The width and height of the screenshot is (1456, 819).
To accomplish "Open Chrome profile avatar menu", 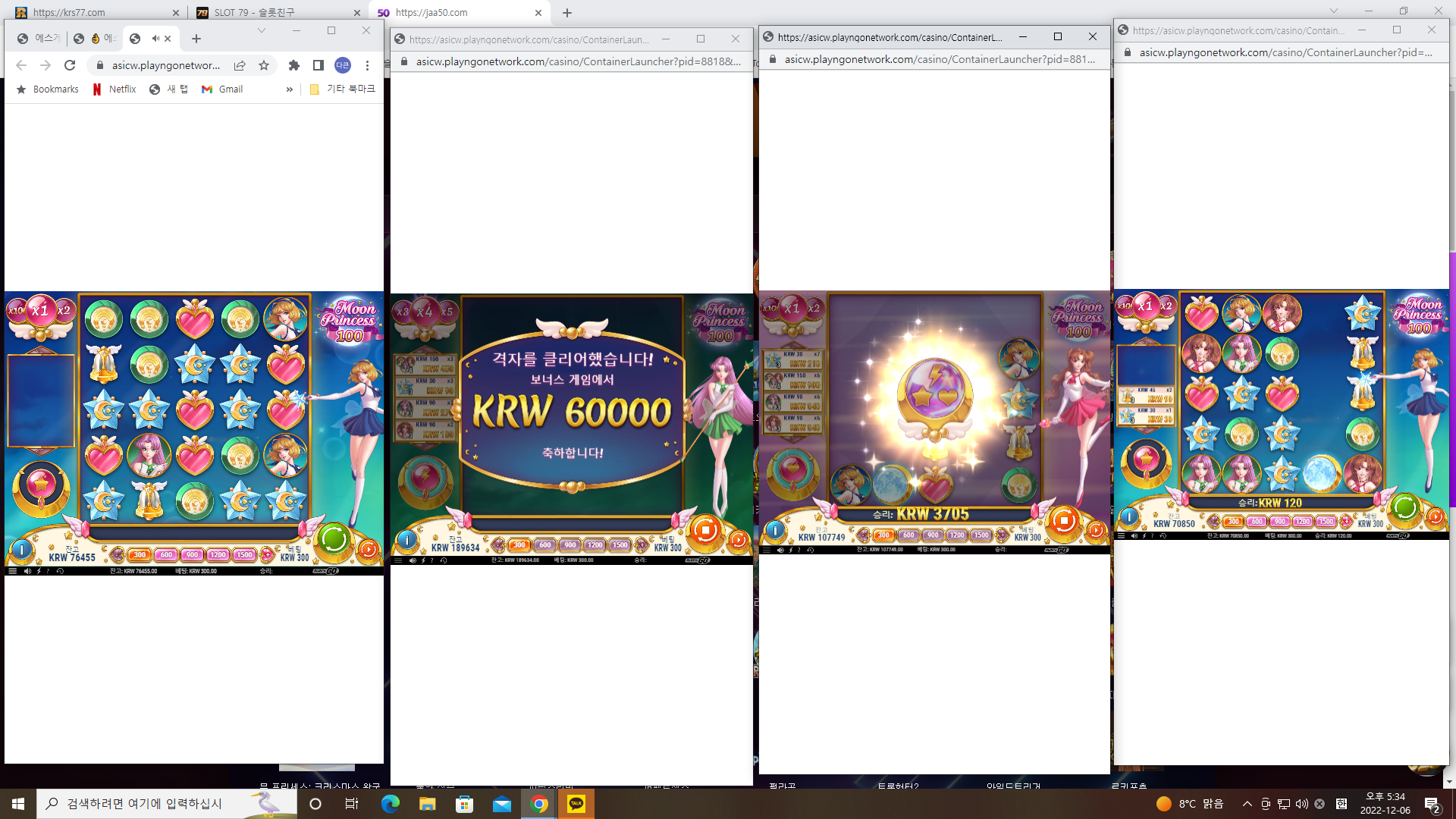I will click(343, 65).
